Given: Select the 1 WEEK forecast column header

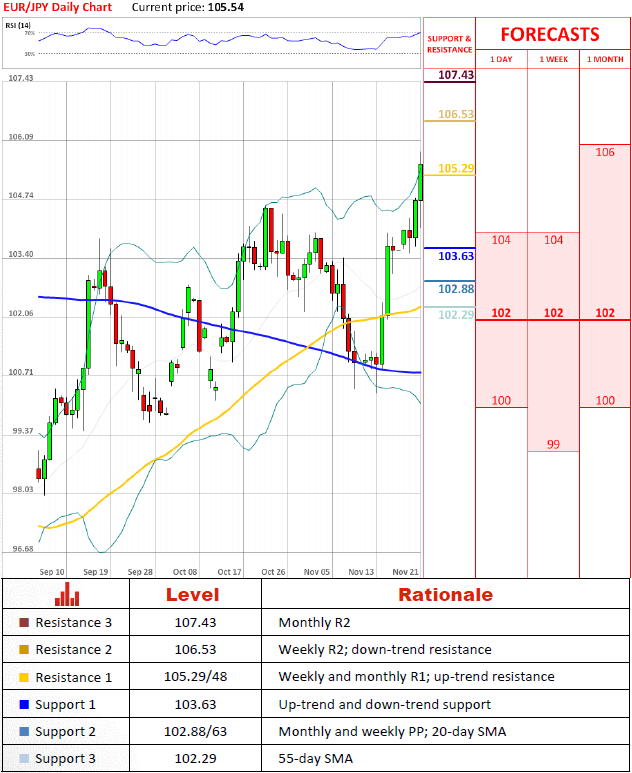Looking at the screenshot, I should point(553,59).
